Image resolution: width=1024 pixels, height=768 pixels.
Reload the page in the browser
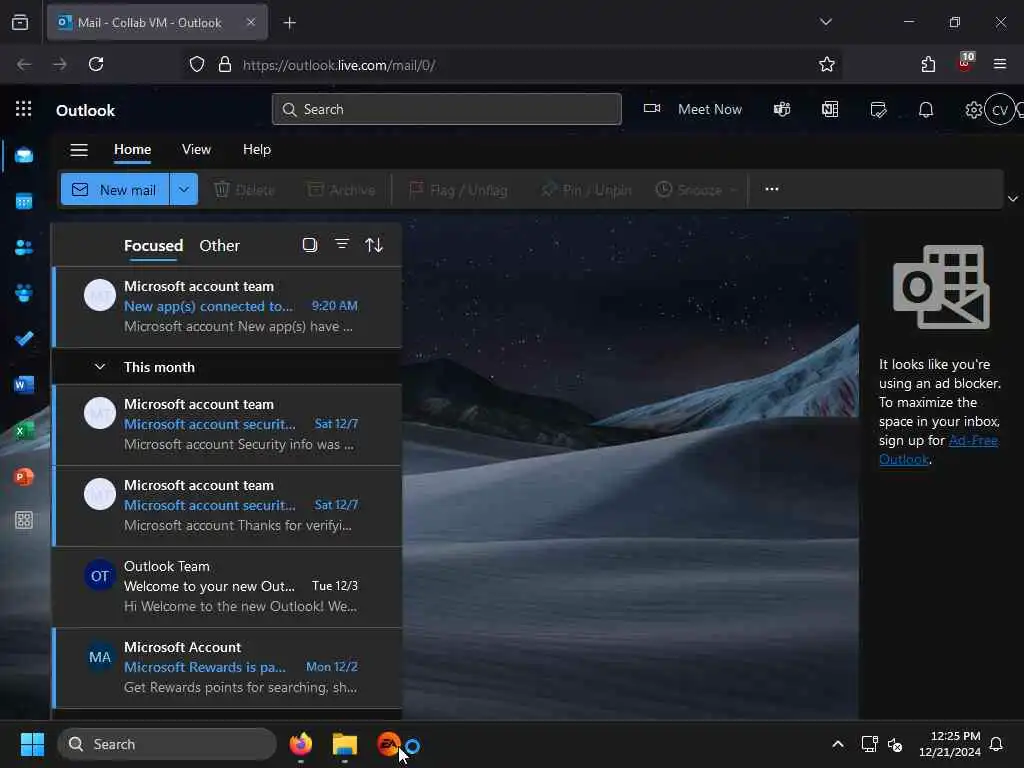tap(96, 64)
